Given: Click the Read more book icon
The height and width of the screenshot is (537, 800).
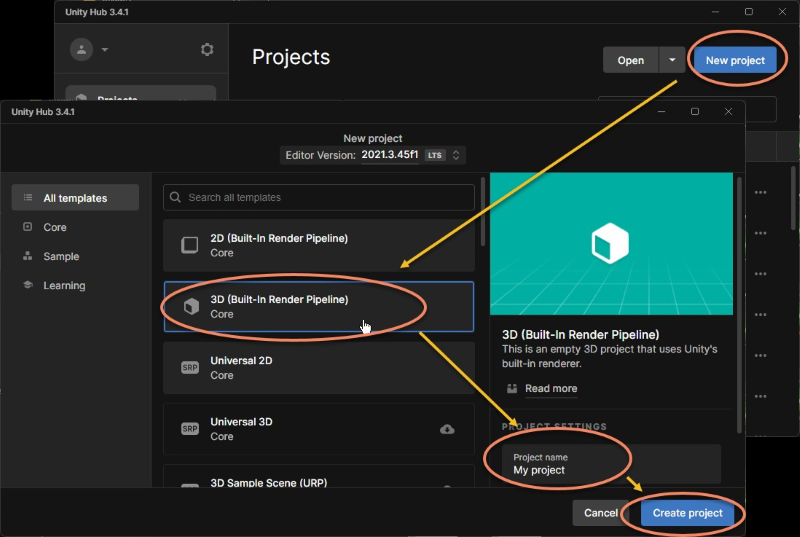Looking at the screenshot, I should [512, 389].
